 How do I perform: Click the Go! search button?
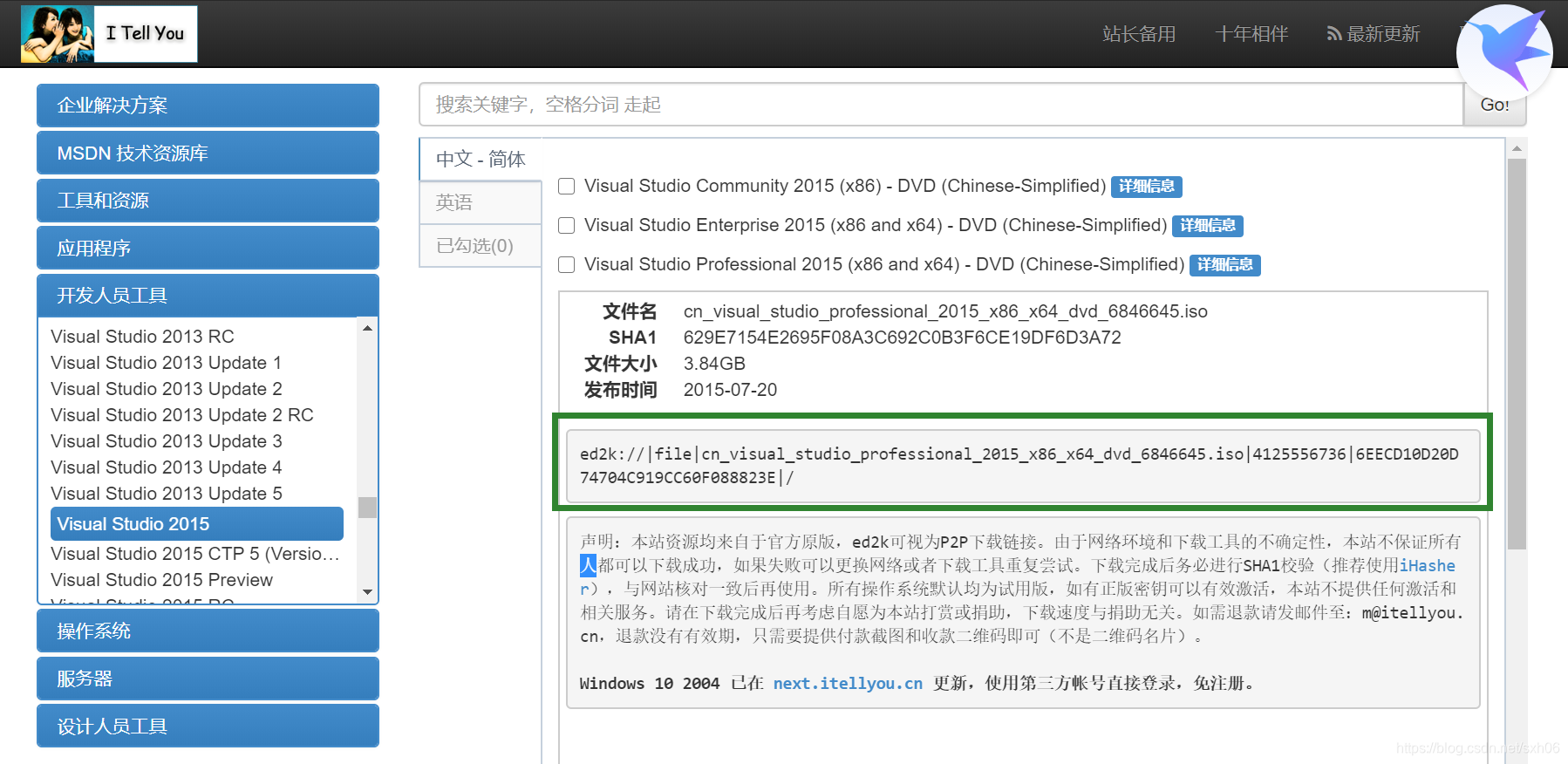pyautogui.click(x=1495, y=106)
